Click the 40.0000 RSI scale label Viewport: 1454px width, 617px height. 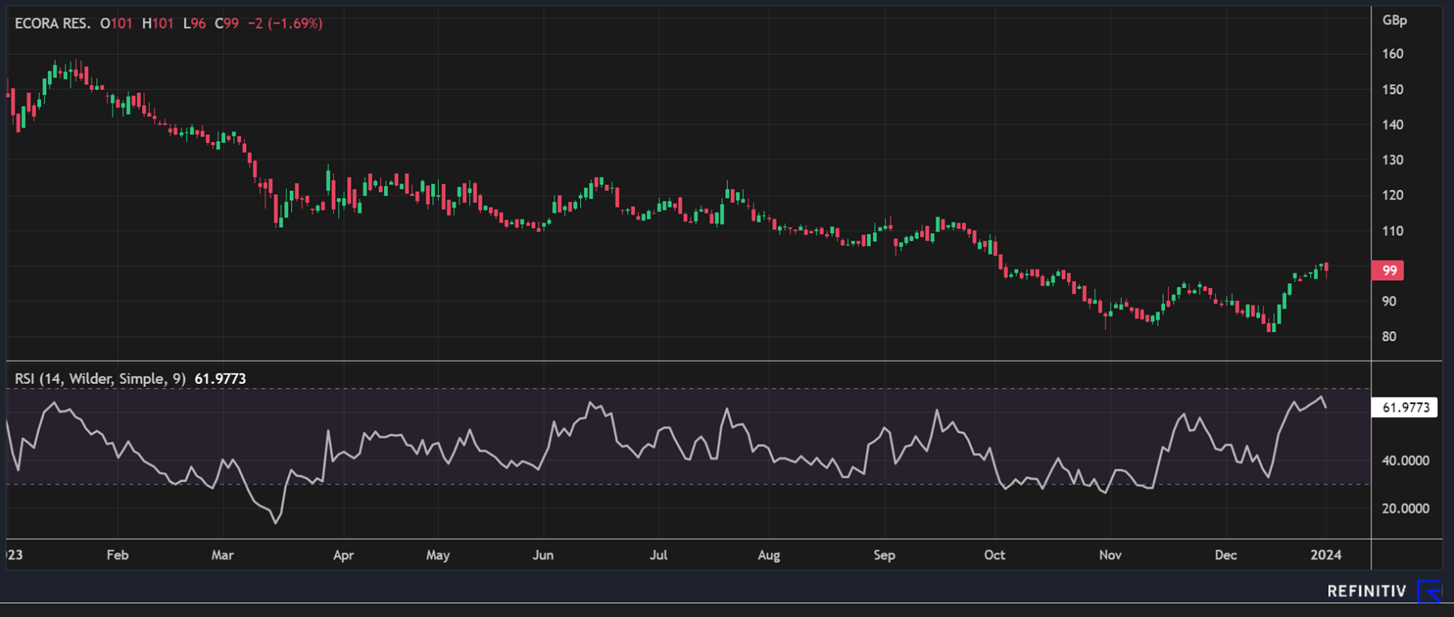(x=1405, y=461)
